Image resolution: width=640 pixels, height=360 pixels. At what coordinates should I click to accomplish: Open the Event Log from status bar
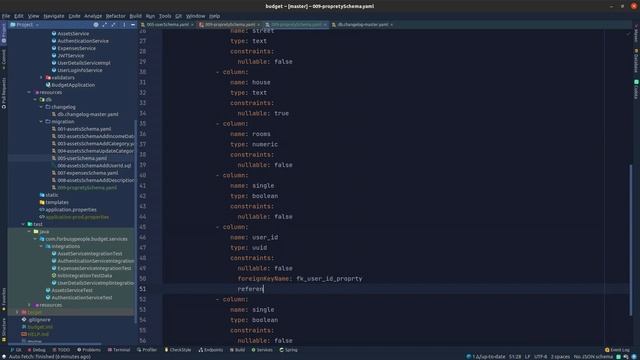[617, 350]
